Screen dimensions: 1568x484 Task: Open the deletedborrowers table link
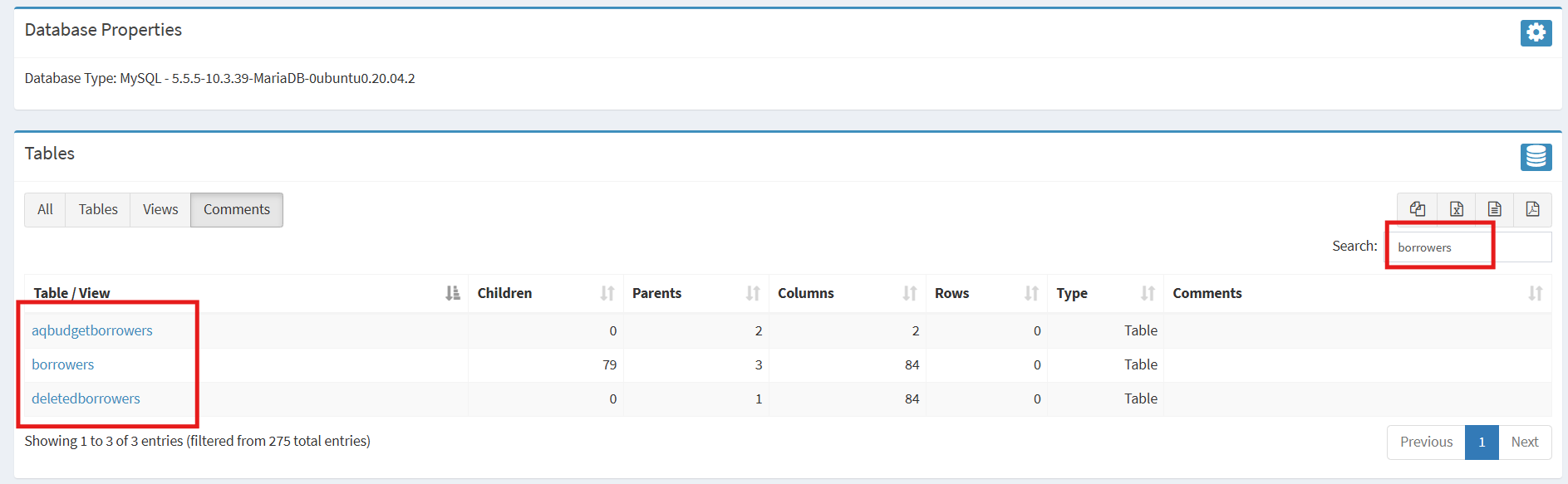click(x=86, y=398)
